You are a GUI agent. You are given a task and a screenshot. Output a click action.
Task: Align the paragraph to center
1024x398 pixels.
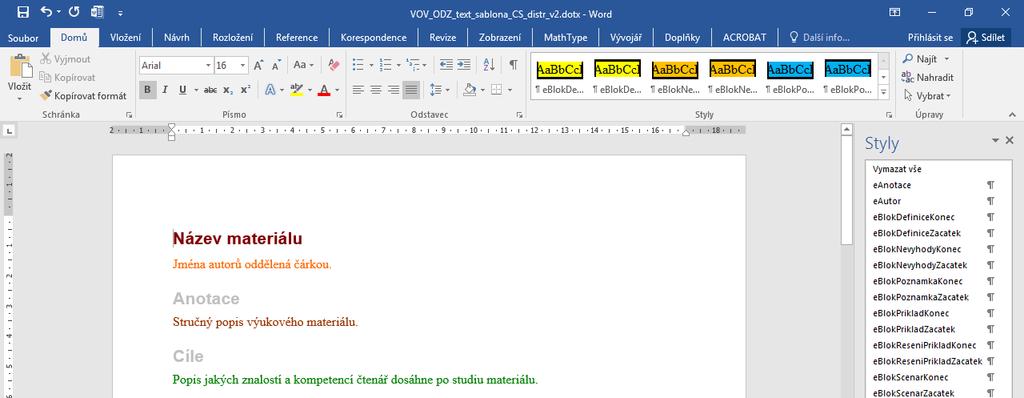[x=376, y=90]
